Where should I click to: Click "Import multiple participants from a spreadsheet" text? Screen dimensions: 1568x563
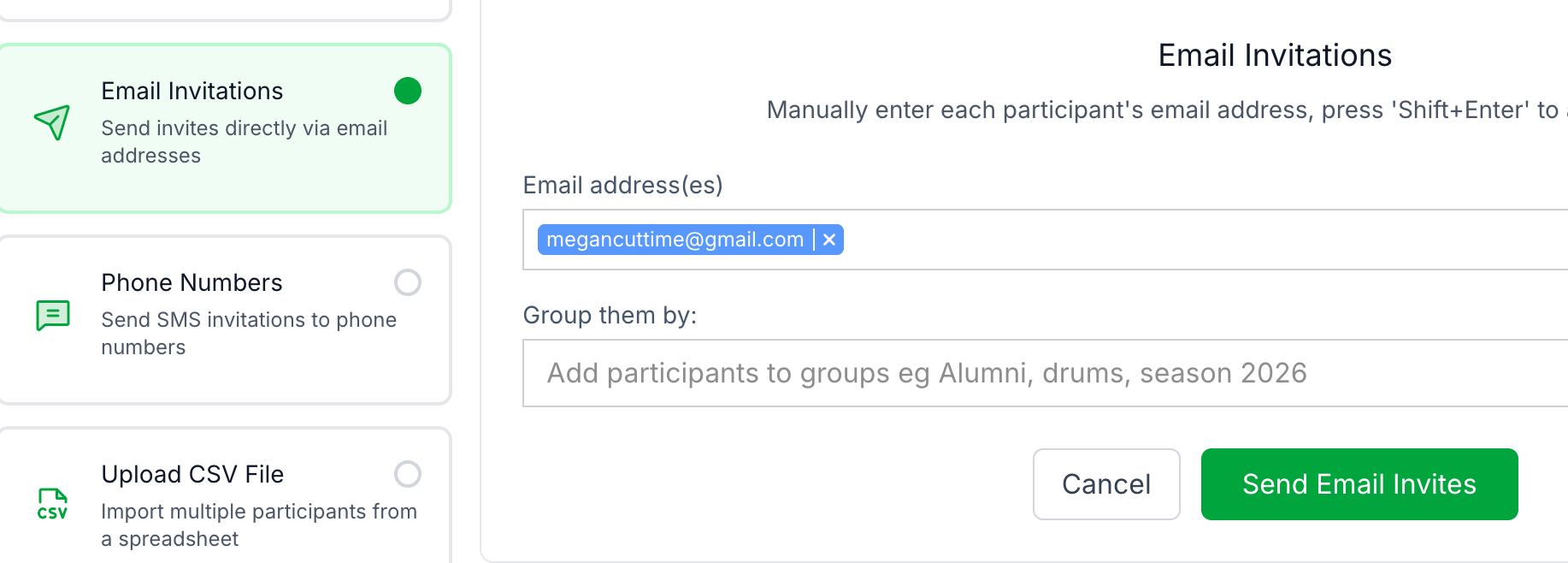click(x=258, y=524)
